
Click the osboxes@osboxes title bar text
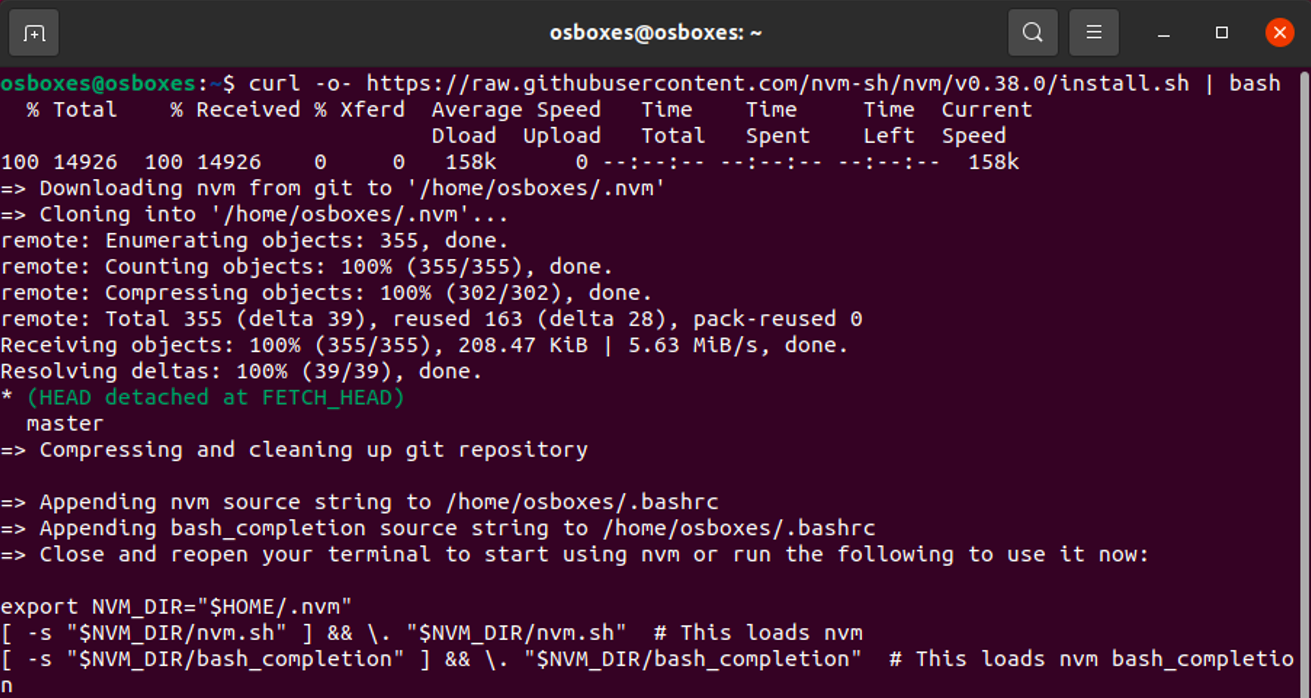655,32
